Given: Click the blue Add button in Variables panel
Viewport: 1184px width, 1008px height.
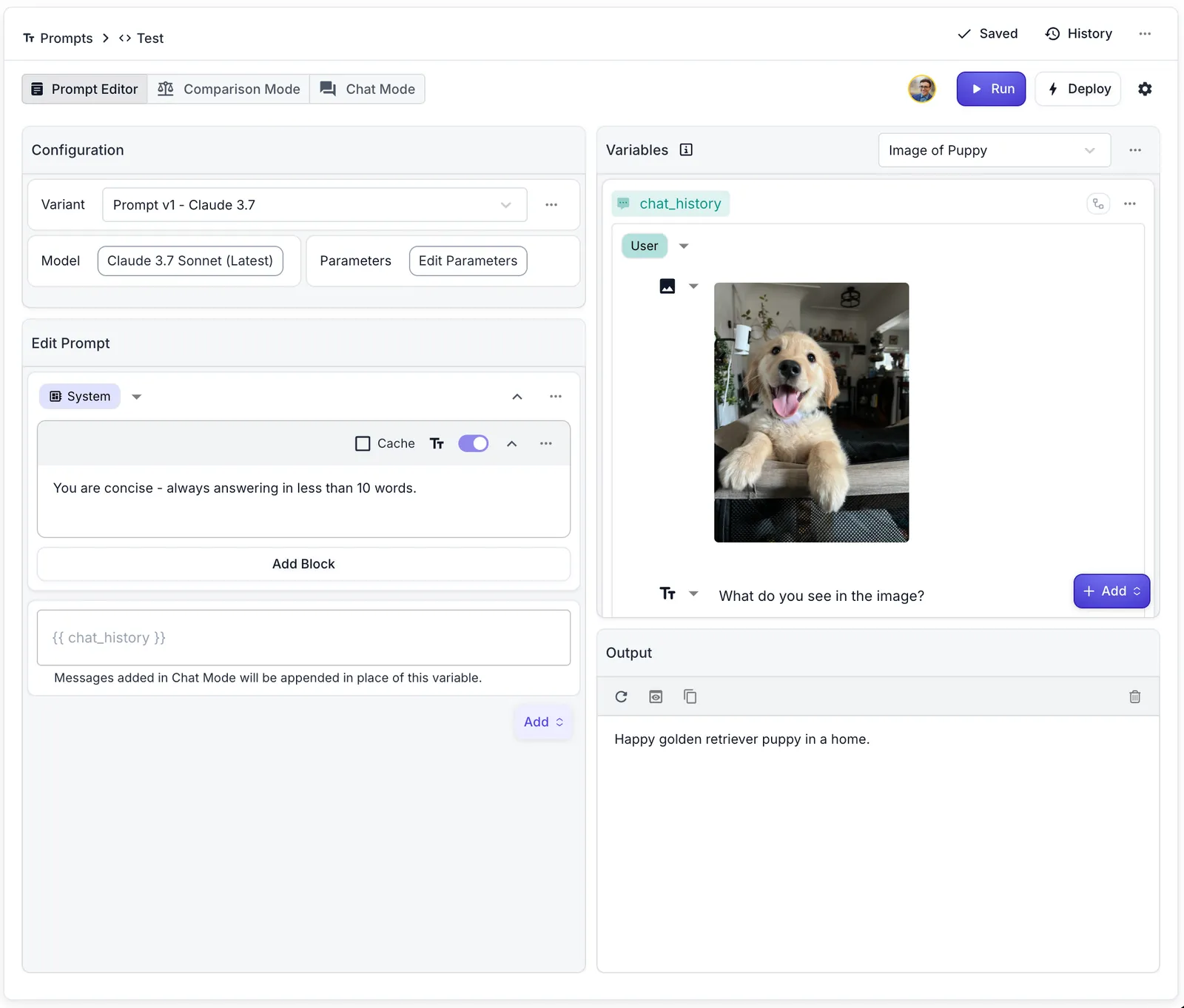Looking at the screenshot, I should (1111, 591).
